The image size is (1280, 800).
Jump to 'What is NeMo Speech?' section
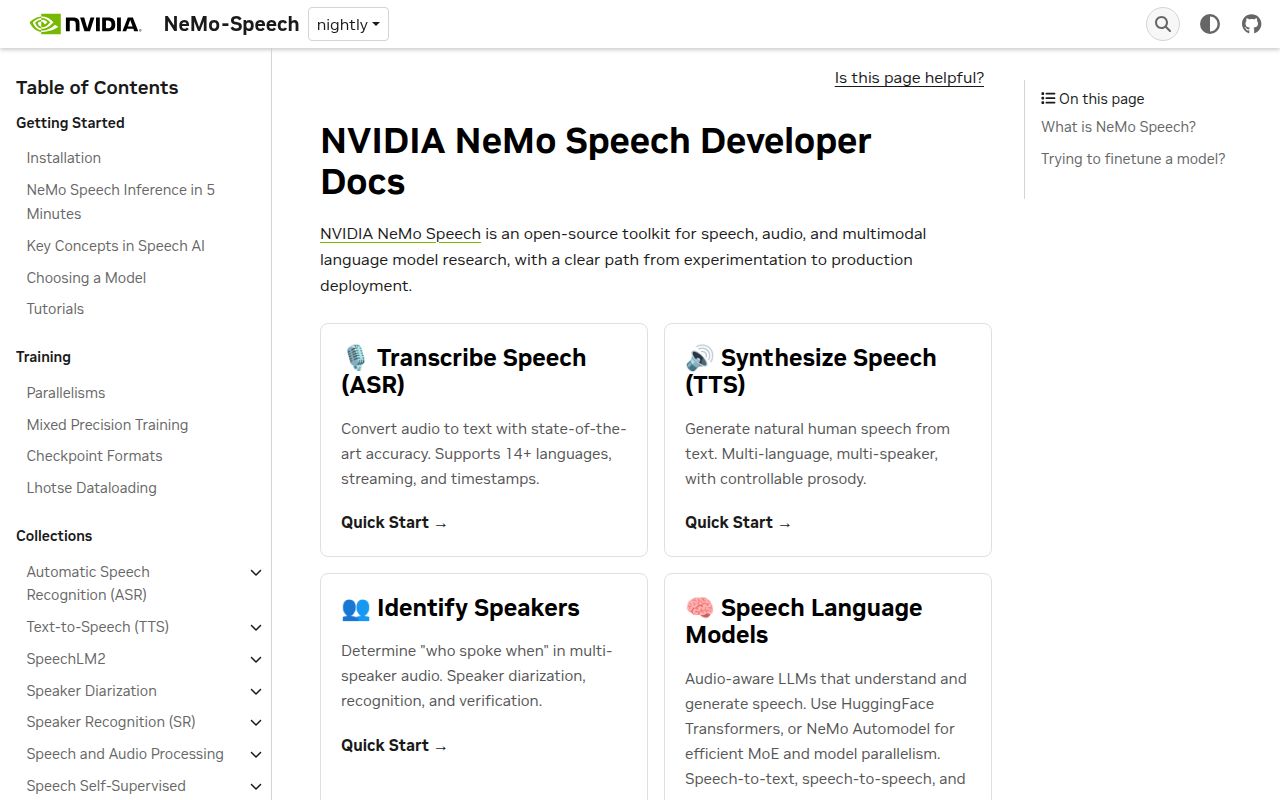[x=1118, y=127]
